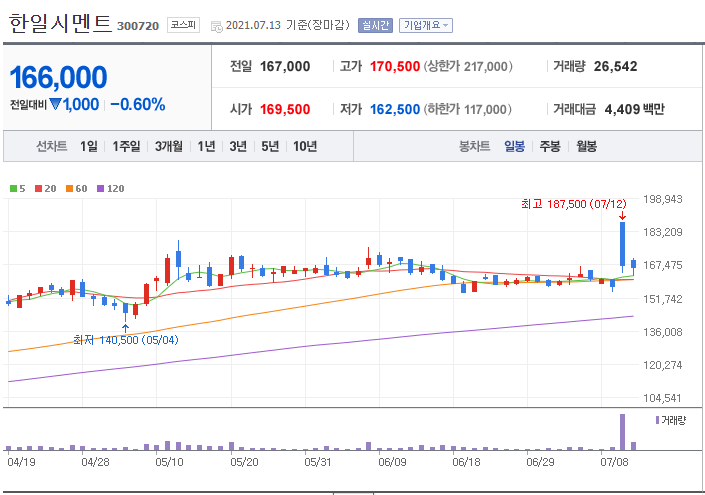Click the 한일시멘트 stock name heading
This screenshot has height=495, width=705.
(60, 23)
